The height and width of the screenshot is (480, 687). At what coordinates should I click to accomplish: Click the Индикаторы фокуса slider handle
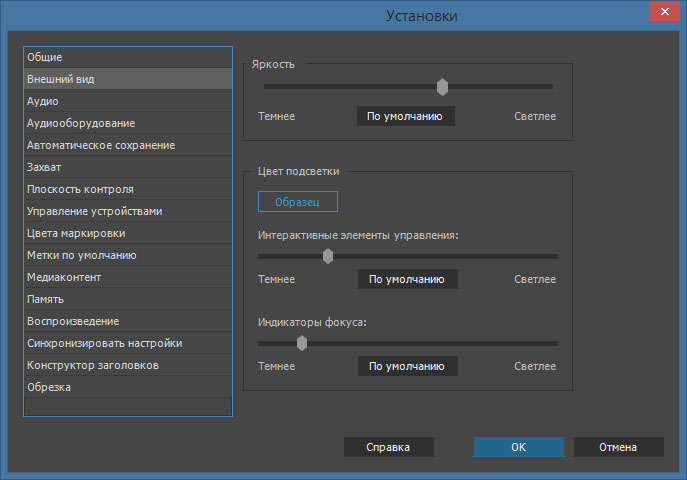coord(302,343)
